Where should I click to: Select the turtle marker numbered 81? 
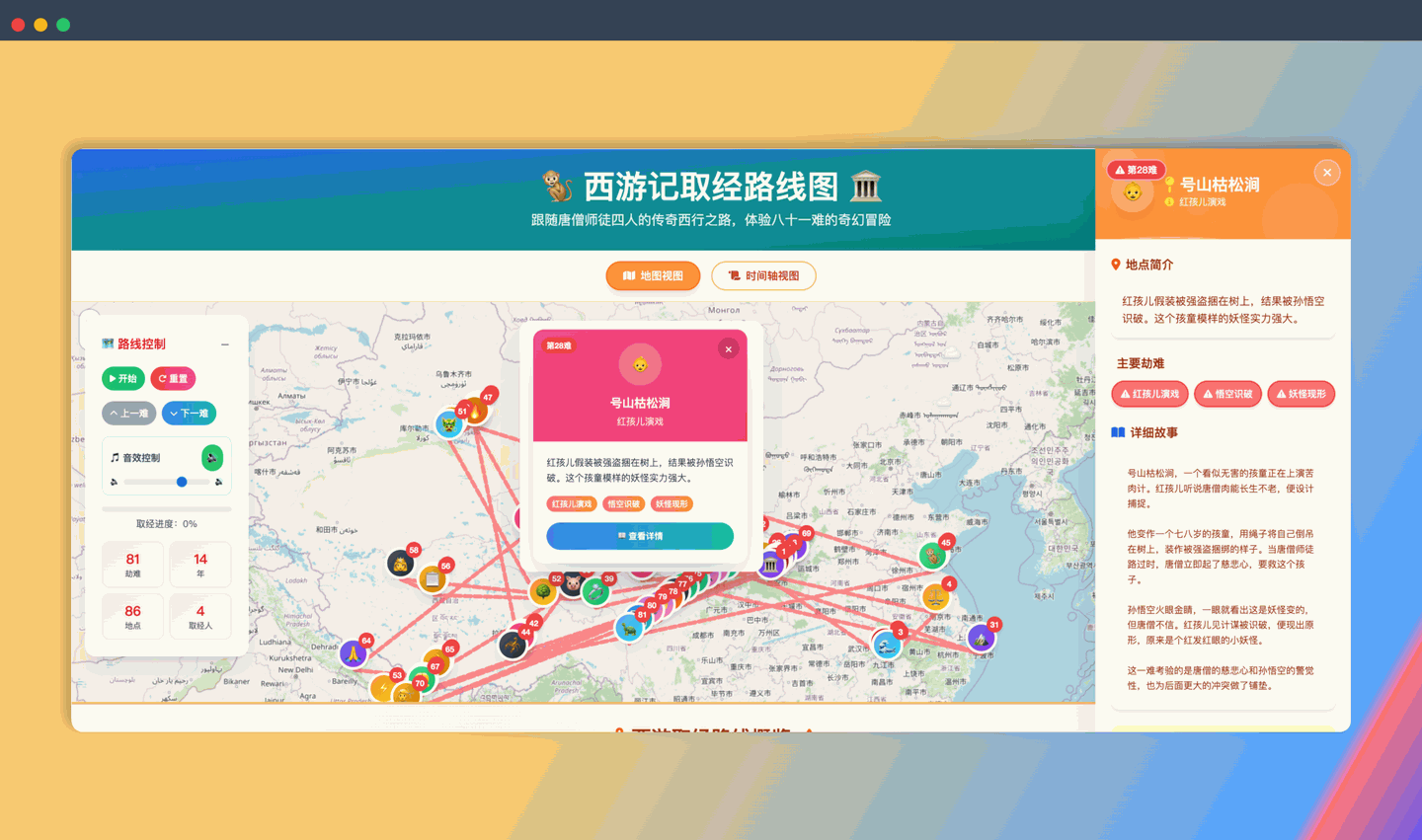coord(628,628)
